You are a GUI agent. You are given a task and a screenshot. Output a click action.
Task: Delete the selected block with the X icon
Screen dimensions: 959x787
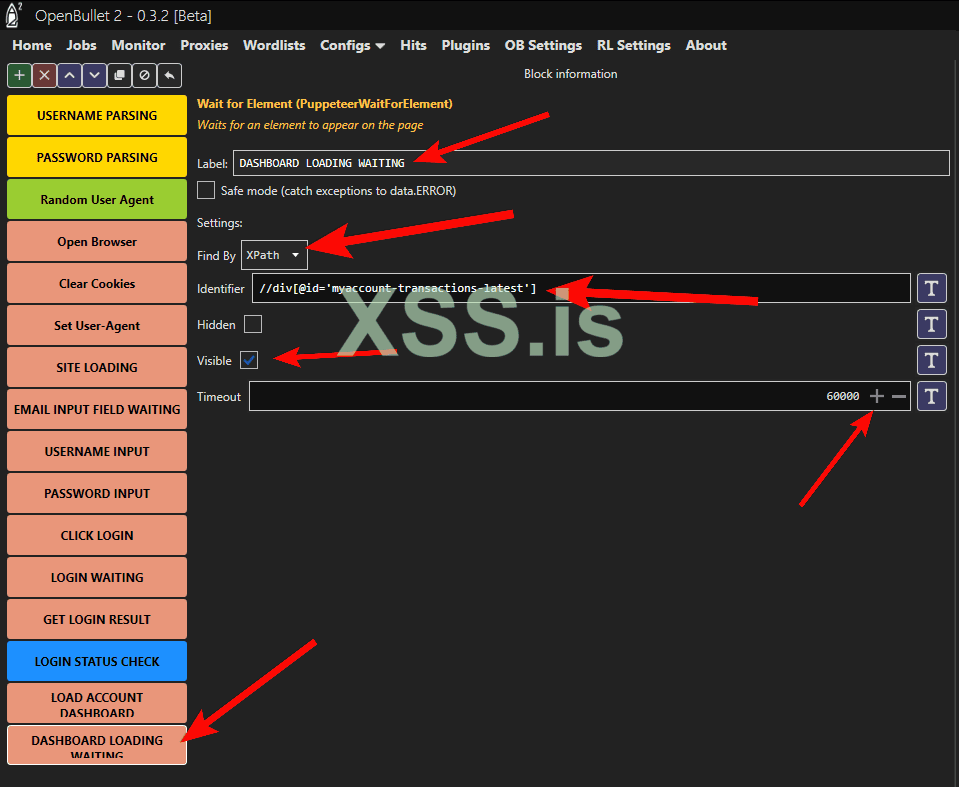point(45,76)
